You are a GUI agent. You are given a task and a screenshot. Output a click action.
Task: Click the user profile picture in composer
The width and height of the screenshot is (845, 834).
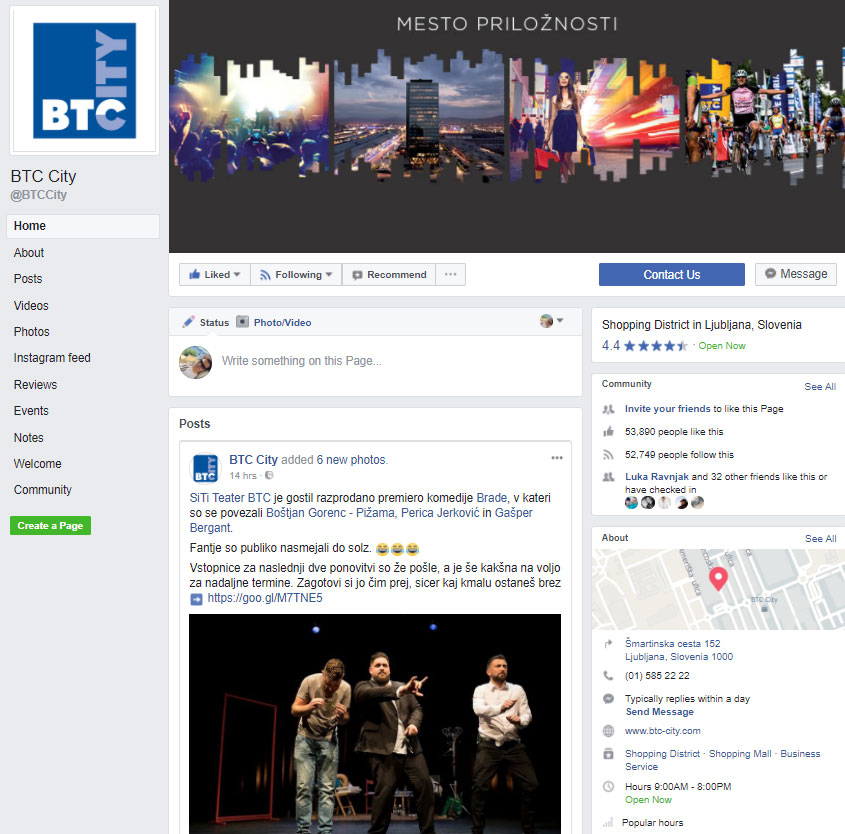pyautogui.click(x=195, y=362)
